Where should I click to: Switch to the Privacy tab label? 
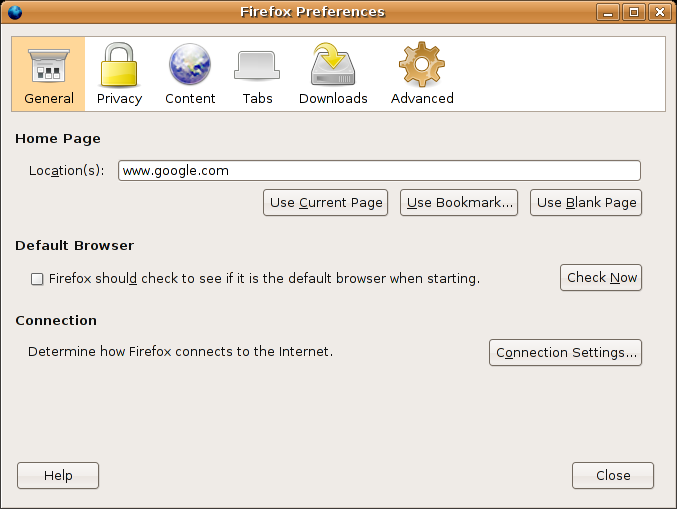[119, 98]
